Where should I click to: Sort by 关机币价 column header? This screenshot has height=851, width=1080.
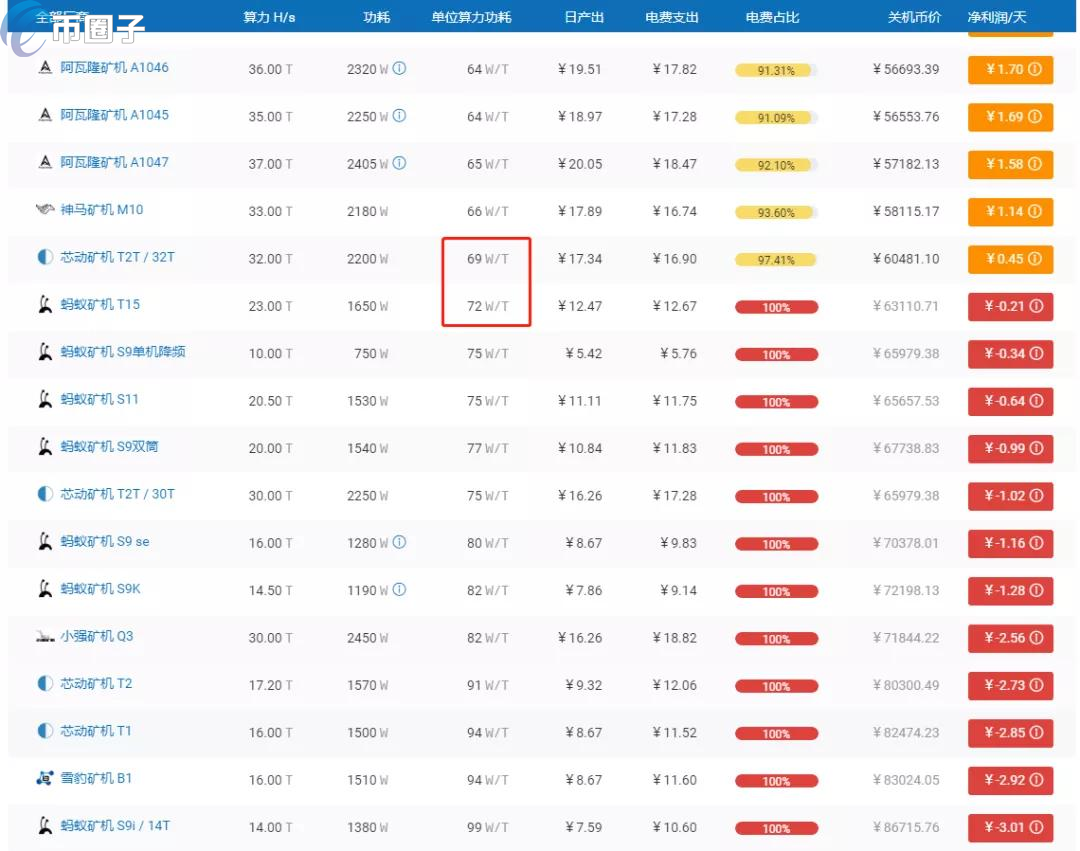tap(913, 17)
